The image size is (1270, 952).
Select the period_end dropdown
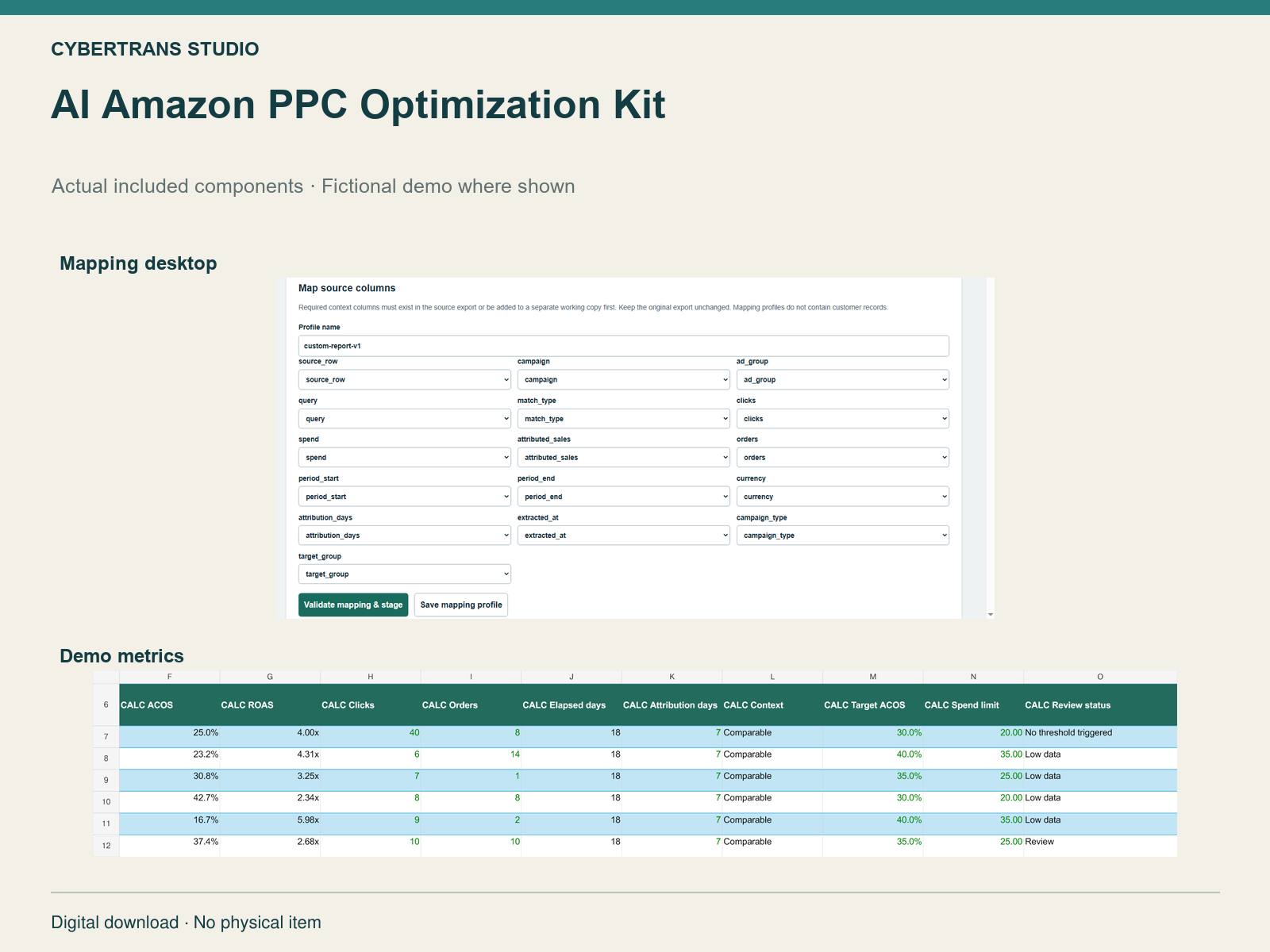pyautogui.click(x=624, y=497)
